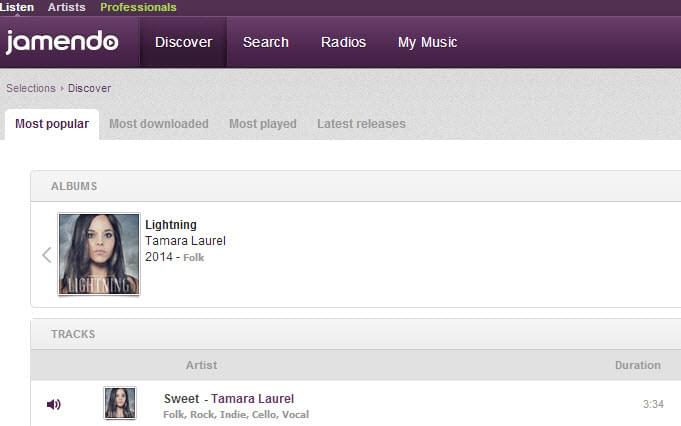Click the Artists link at top
Image resolution: width=681 pixels, height=426 pixels.
[x=67, y=7]
